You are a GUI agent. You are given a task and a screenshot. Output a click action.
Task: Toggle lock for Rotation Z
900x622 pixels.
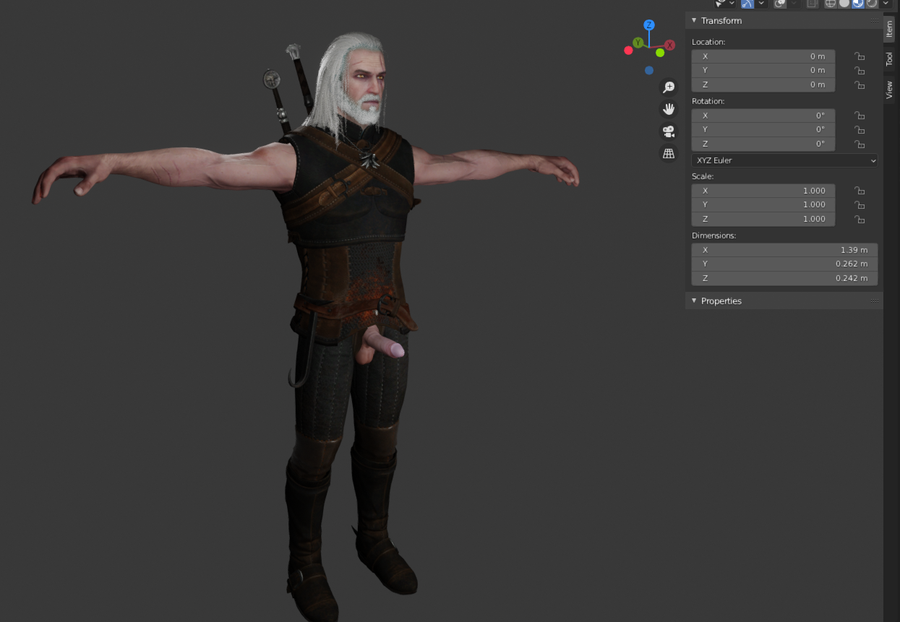point(859,144)
